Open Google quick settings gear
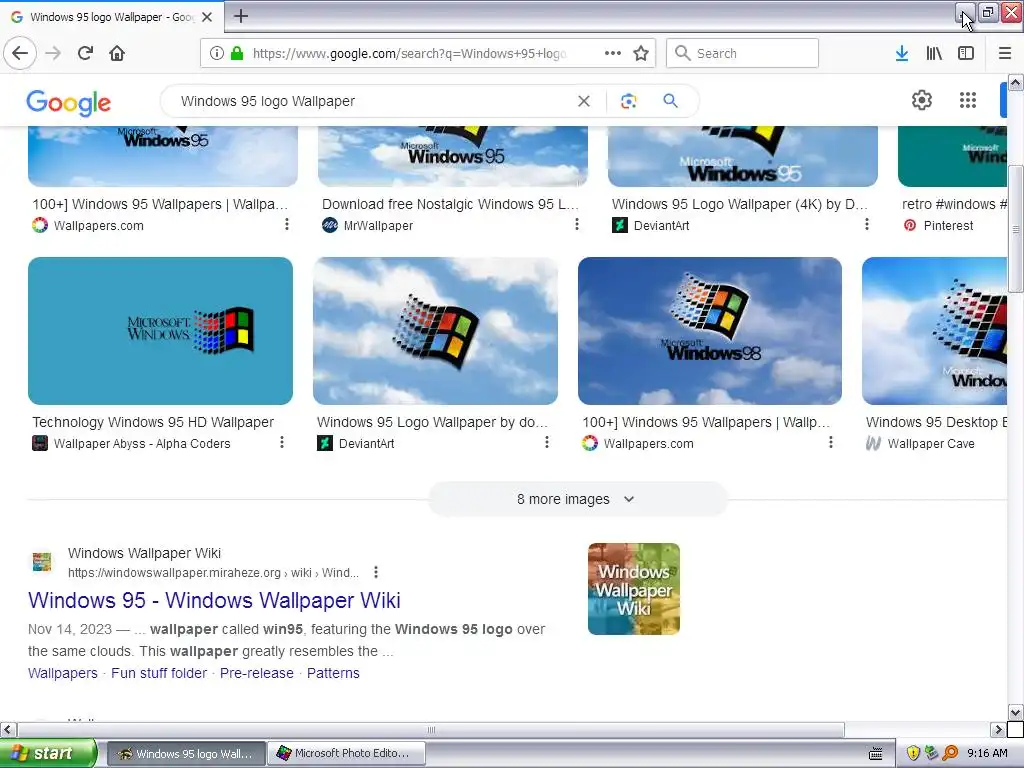The height and width of the screenshot is (768, 1024). tap(921, 100)
